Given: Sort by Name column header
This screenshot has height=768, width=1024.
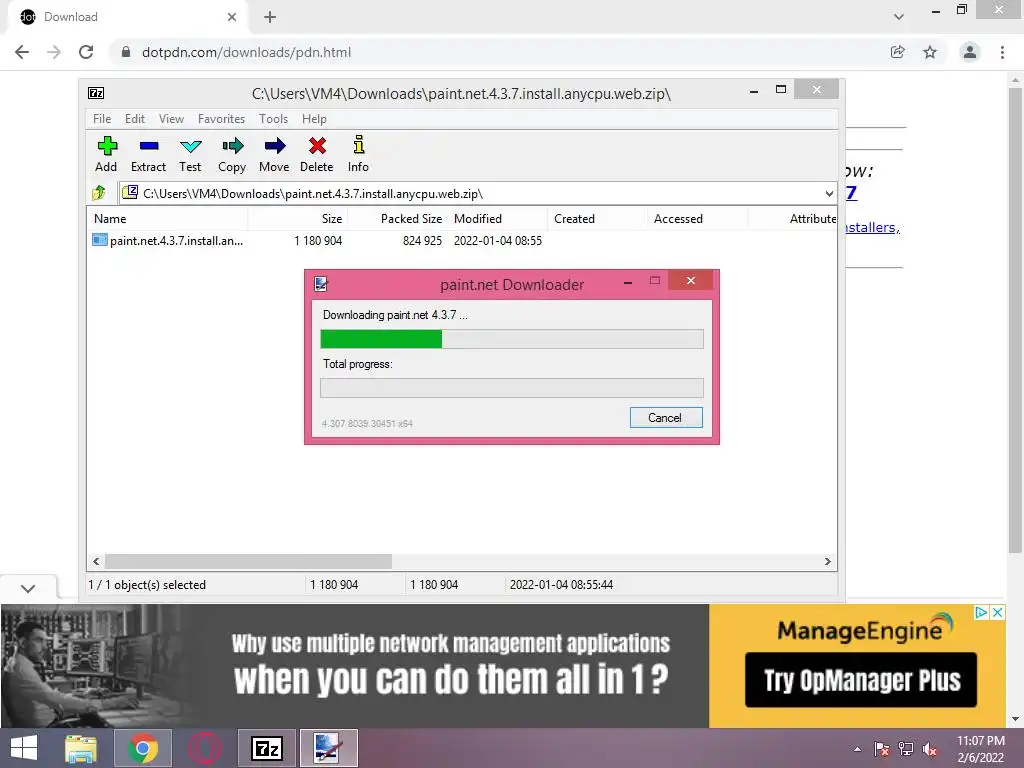Looking at the screenshot, I should (167, 219).
